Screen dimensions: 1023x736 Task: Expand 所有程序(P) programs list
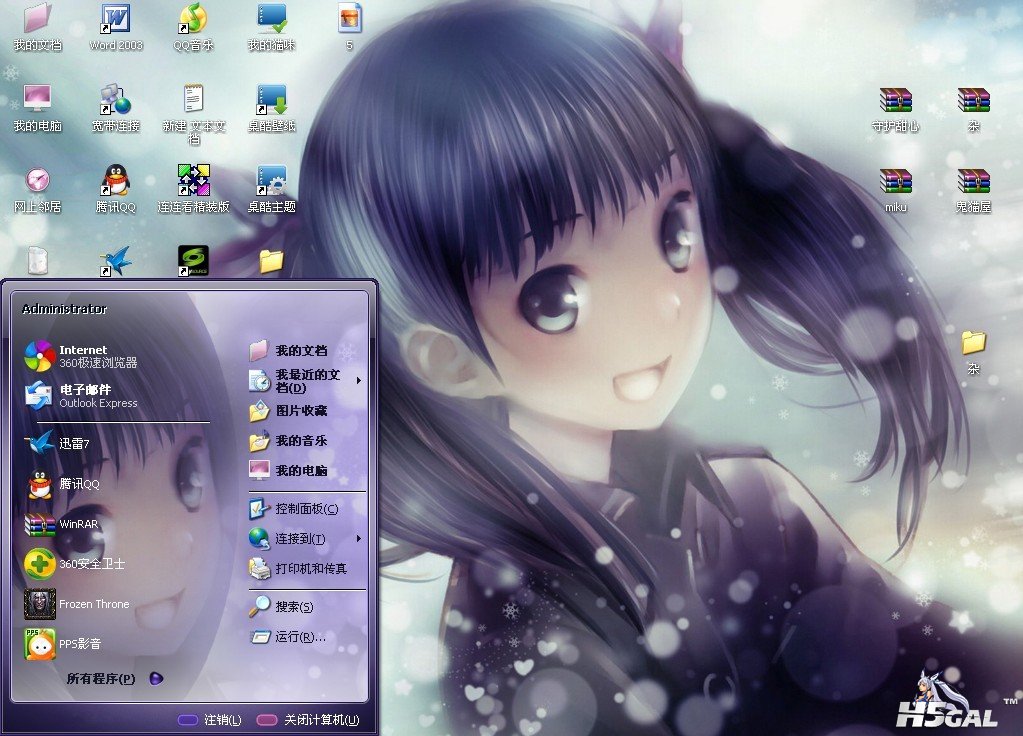[x=112, y=679]
